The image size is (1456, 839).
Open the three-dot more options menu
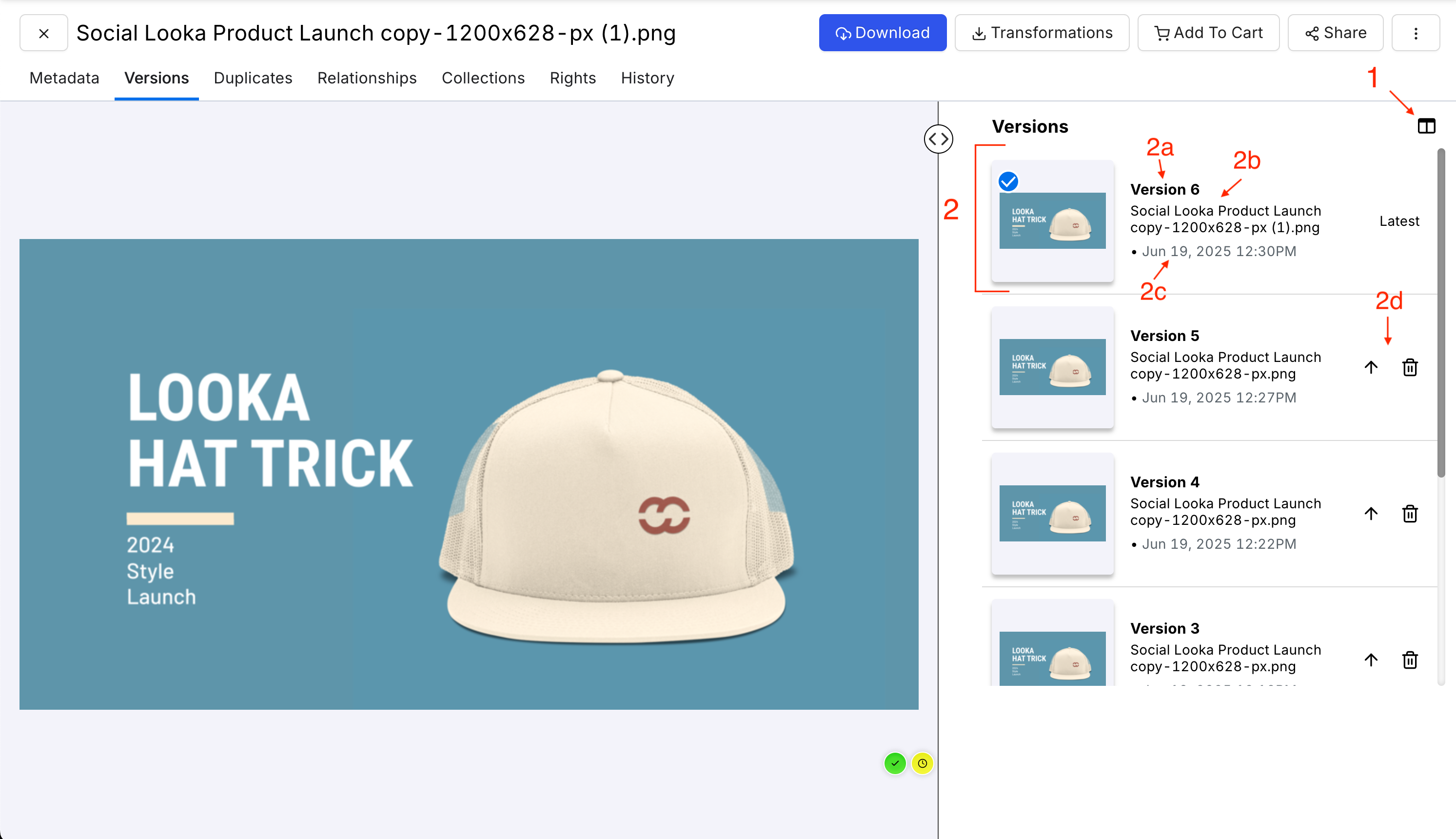1415,33
